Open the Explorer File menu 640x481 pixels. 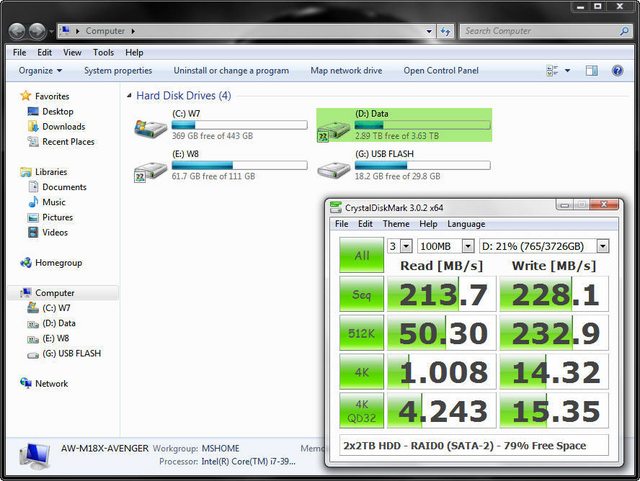pyautogui.click(x=19, y=52)
